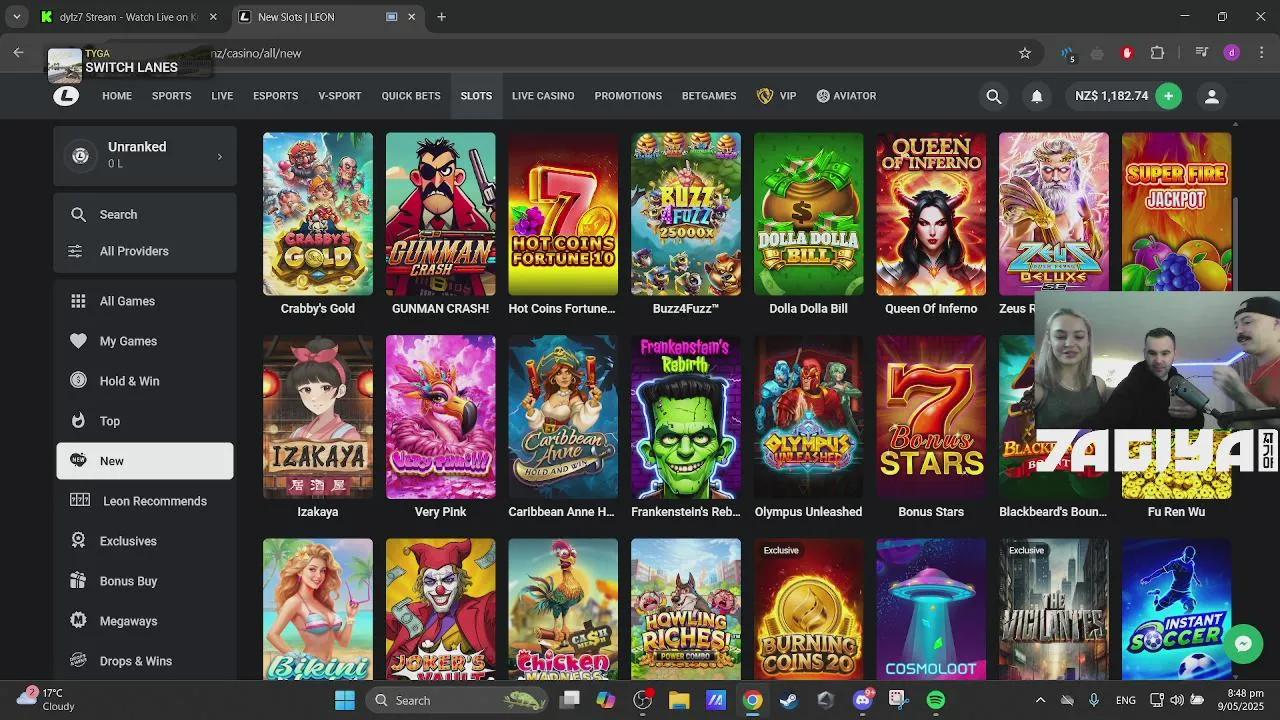Select Hold & Win category
Viewport: 1280px width, 720px height.
pyautogui.click(x=145, y=381)
